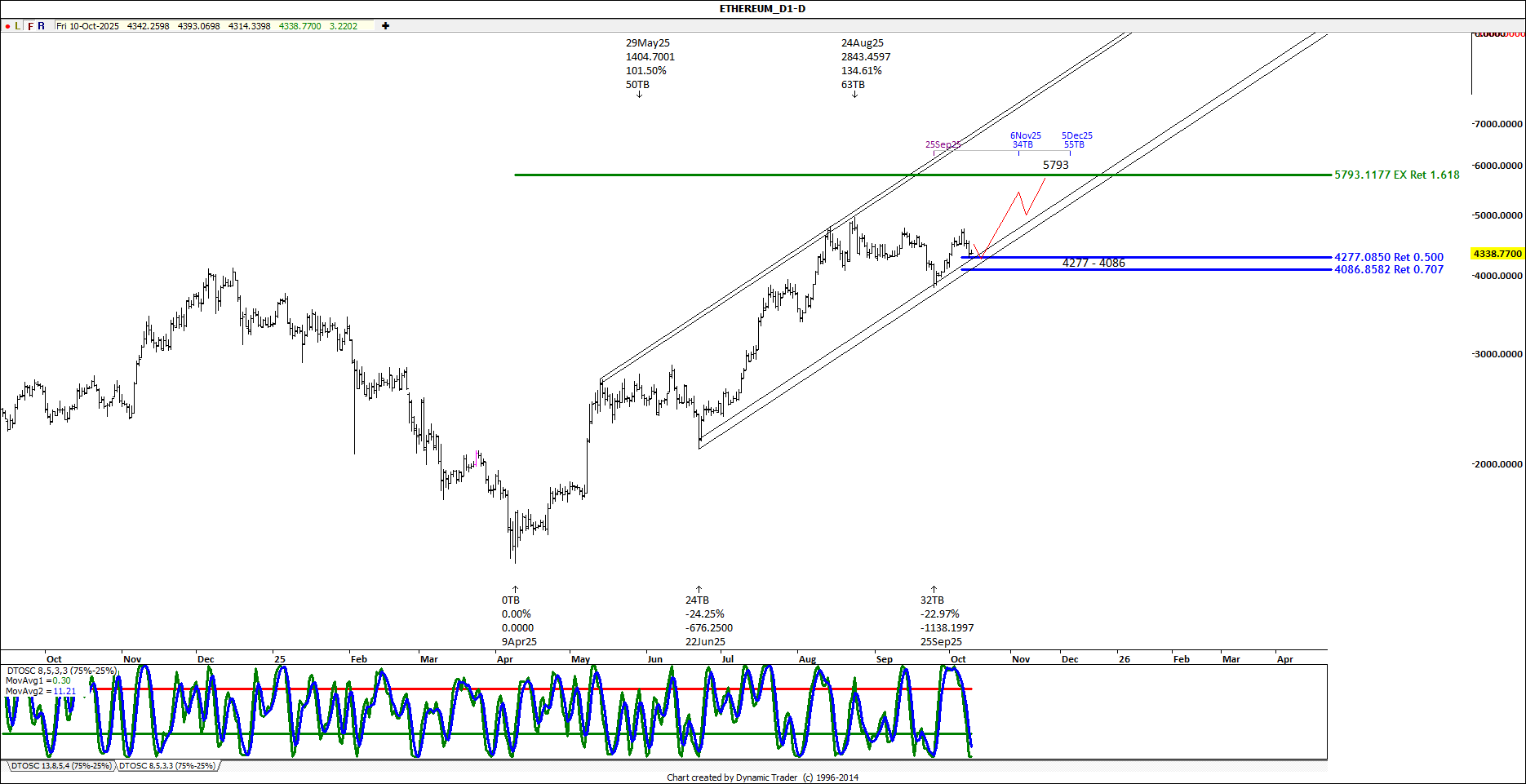Select the green 5793.1177 EX Ret 1.618 label
This screenshot has width=1526, height=784.
[1396, 175]
